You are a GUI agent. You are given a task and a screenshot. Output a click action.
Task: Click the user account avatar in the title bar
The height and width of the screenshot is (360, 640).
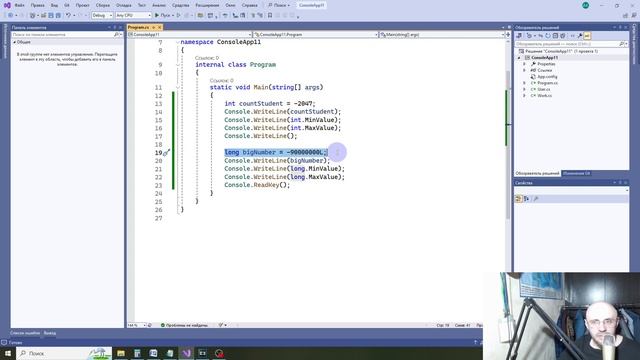click(x=585, y=5)
